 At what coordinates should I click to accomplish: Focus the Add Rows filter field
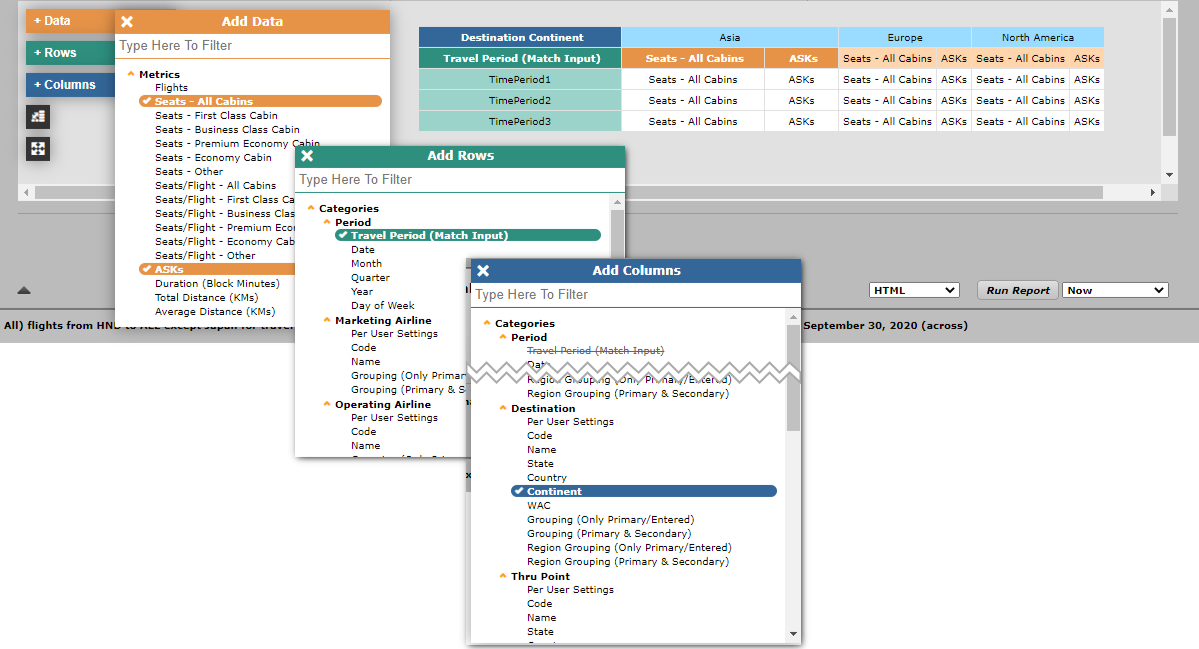pos(460,180)
